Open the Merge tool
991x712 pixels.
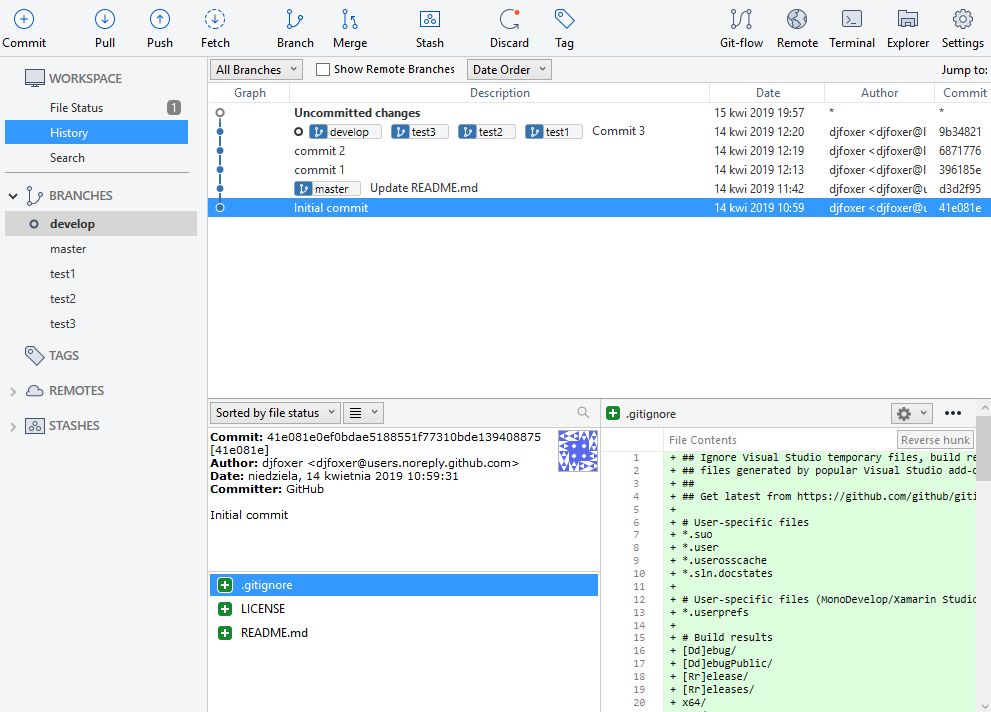[350, 20]
